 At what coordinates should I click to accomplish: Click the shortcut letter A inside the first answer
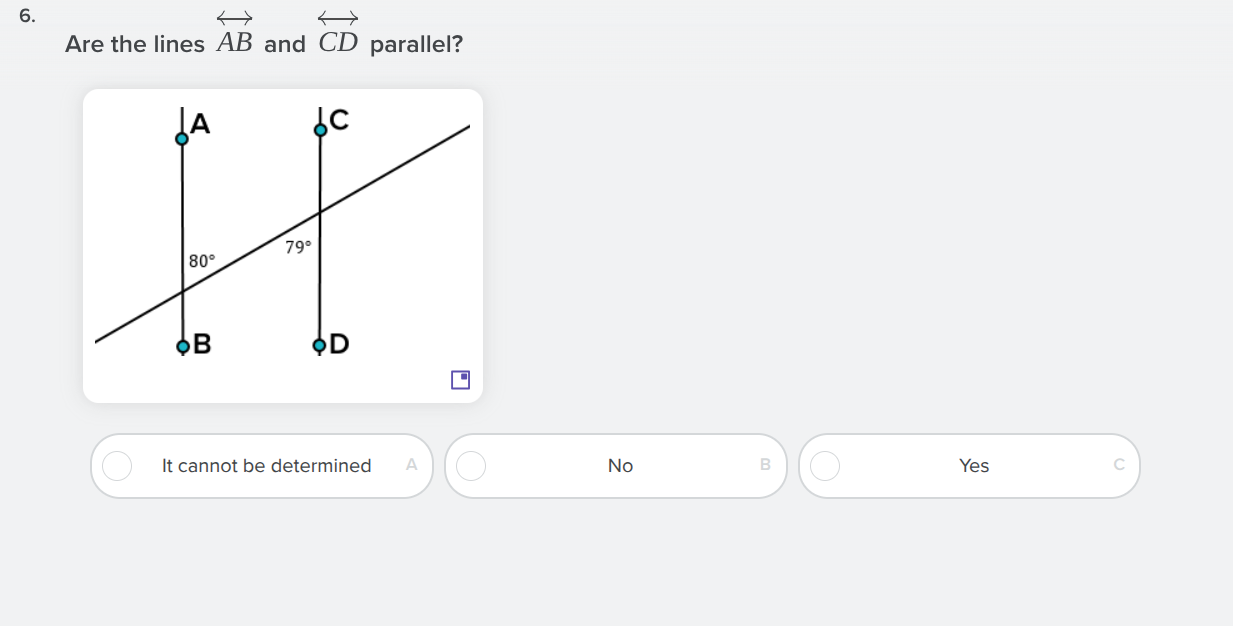[411, 465]
